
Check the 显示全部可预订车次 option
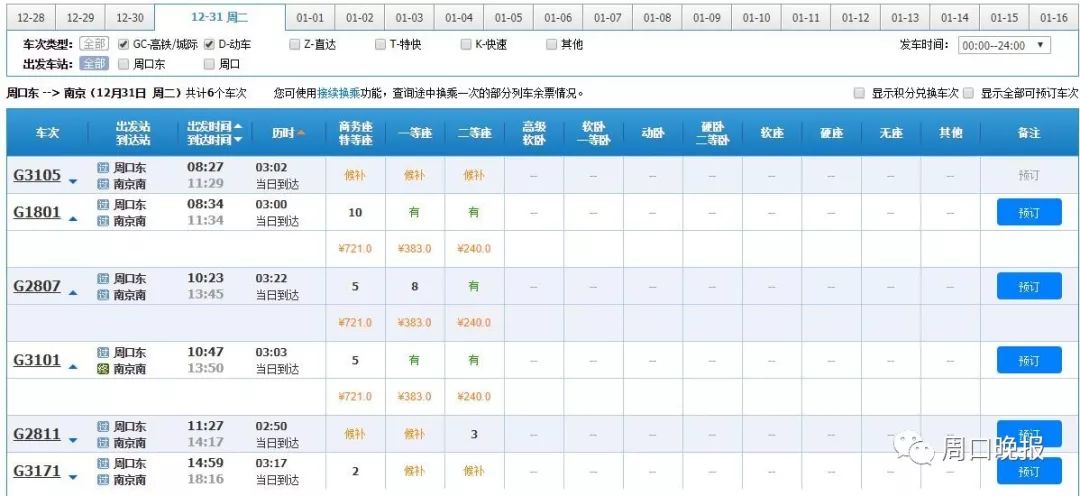pos(968,93)
